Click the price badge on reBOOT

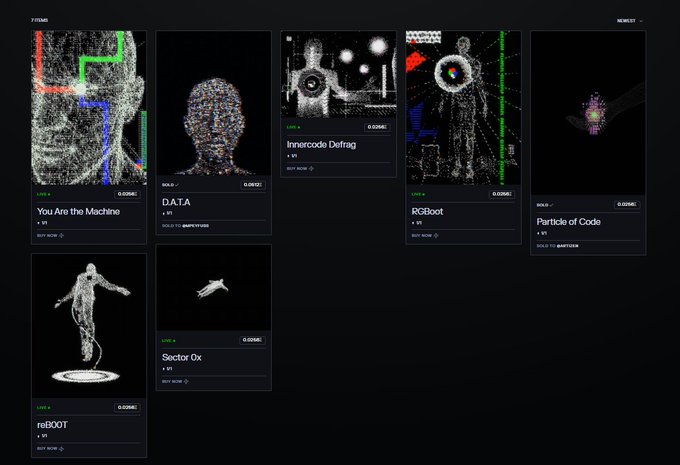point(128,407)
